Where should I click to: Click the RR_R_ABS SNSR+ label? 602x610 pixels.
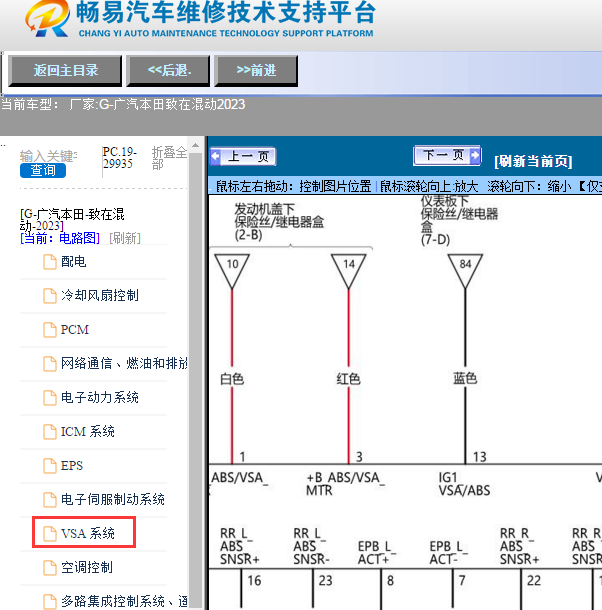[x=520, y=546]
